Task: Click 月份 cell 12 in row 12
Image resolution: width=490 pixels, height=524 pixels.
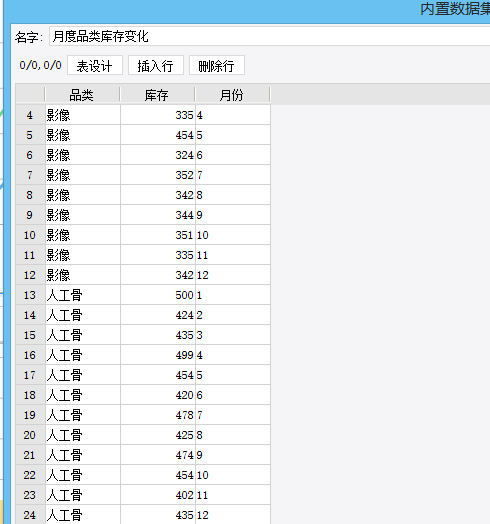Action: (x=233, y=275)
